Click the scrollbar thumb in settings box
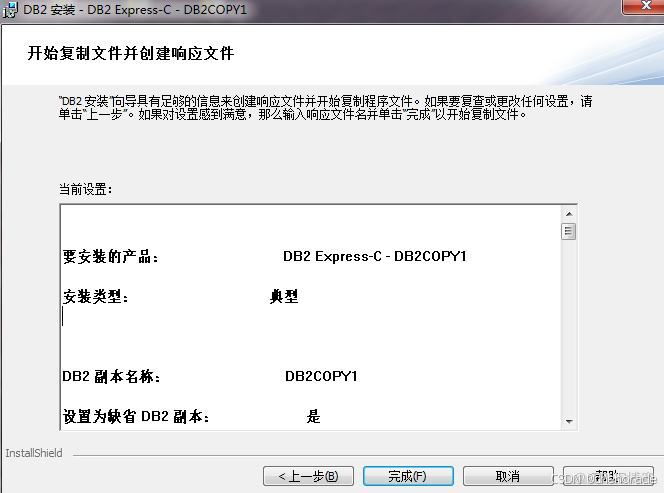664x493 pixels. [x=569, y=231]
